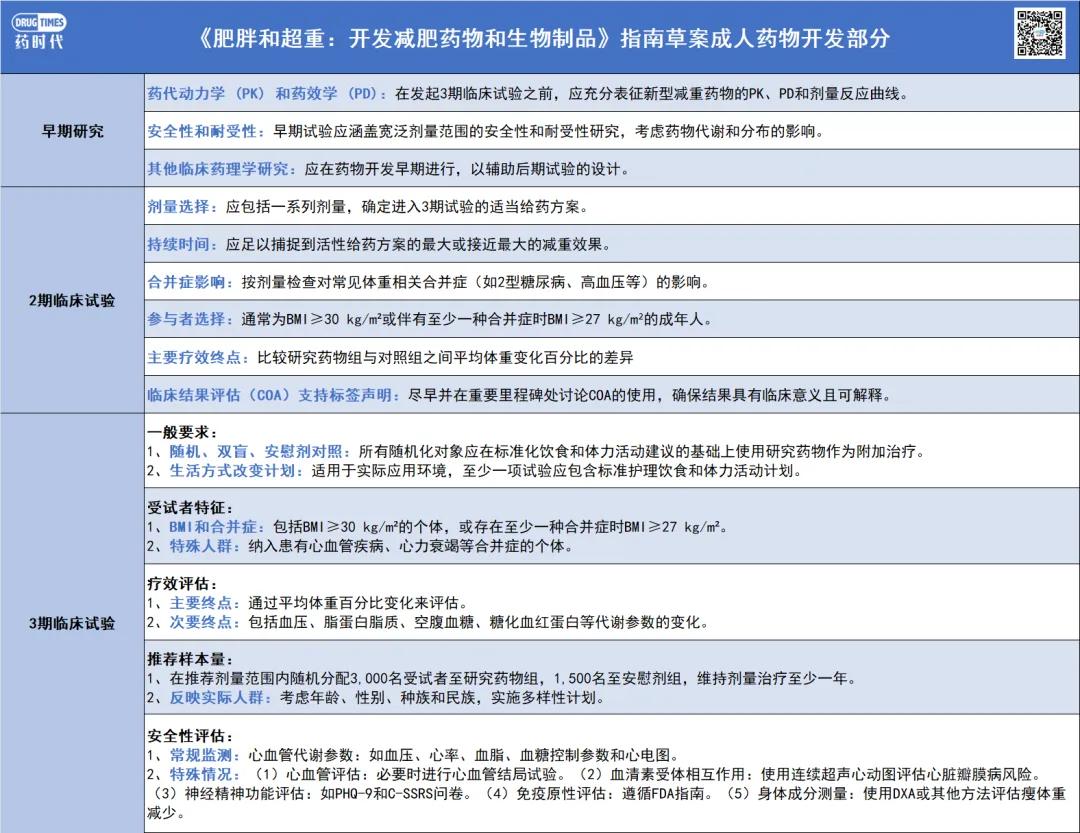Select the 2期临床试验 row header
This screenshot has height=833, width=1080.
point(72,300)
